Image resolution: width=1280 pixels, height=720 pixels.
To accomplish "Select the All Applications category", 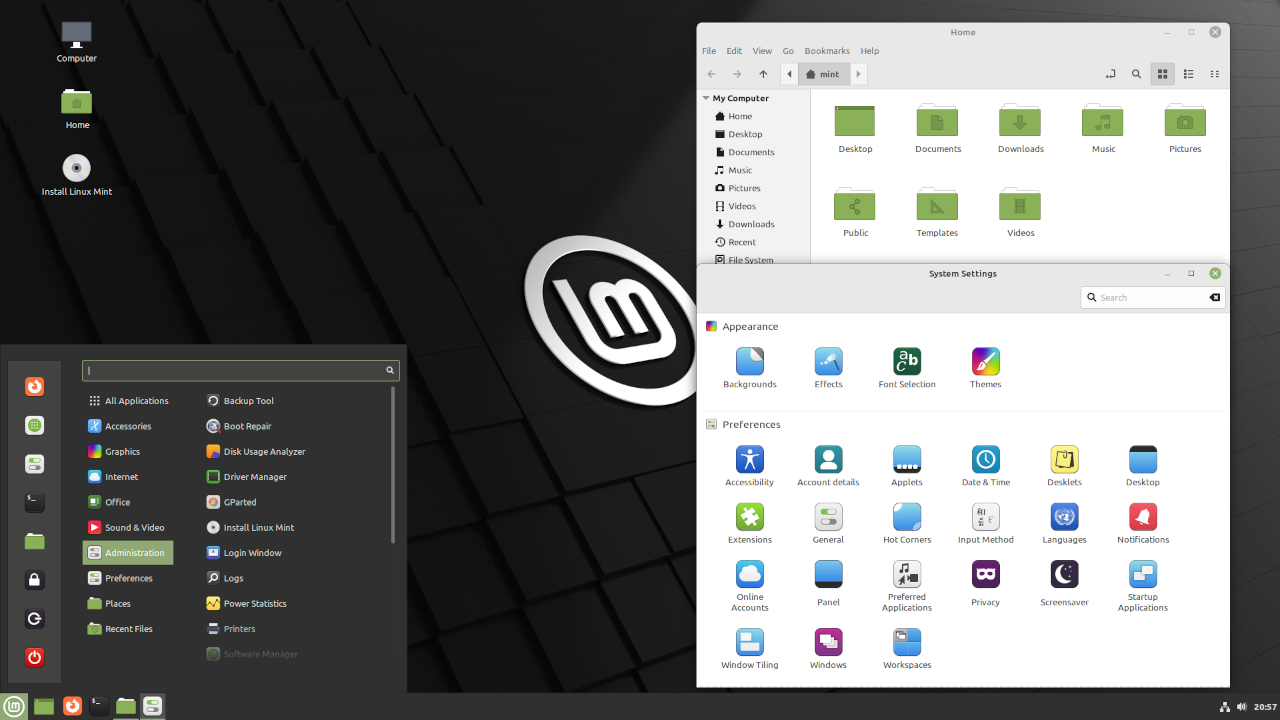I will point(128,401).
